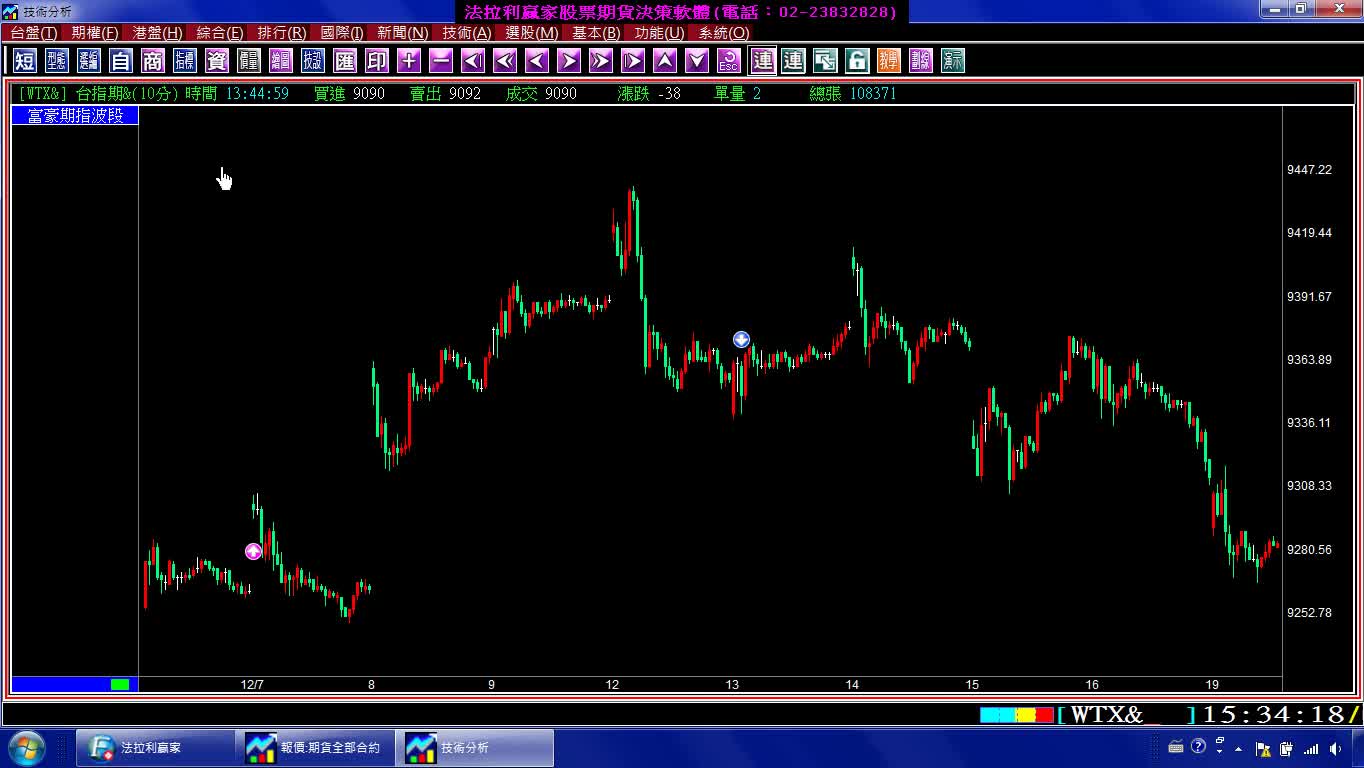Image resolution: width=1364 pixels, height=768 pixels.
Task: Open the volume speaker tray icon
Action: 1335,749
